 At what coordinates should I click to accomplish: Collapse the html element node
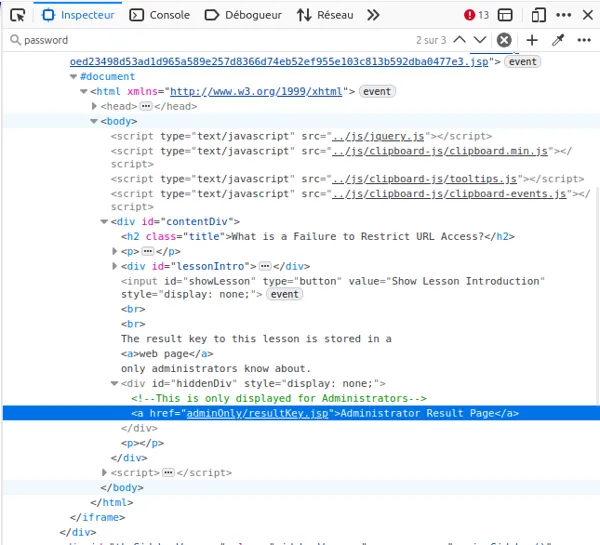pyautogui.click(x=84, y=91)
